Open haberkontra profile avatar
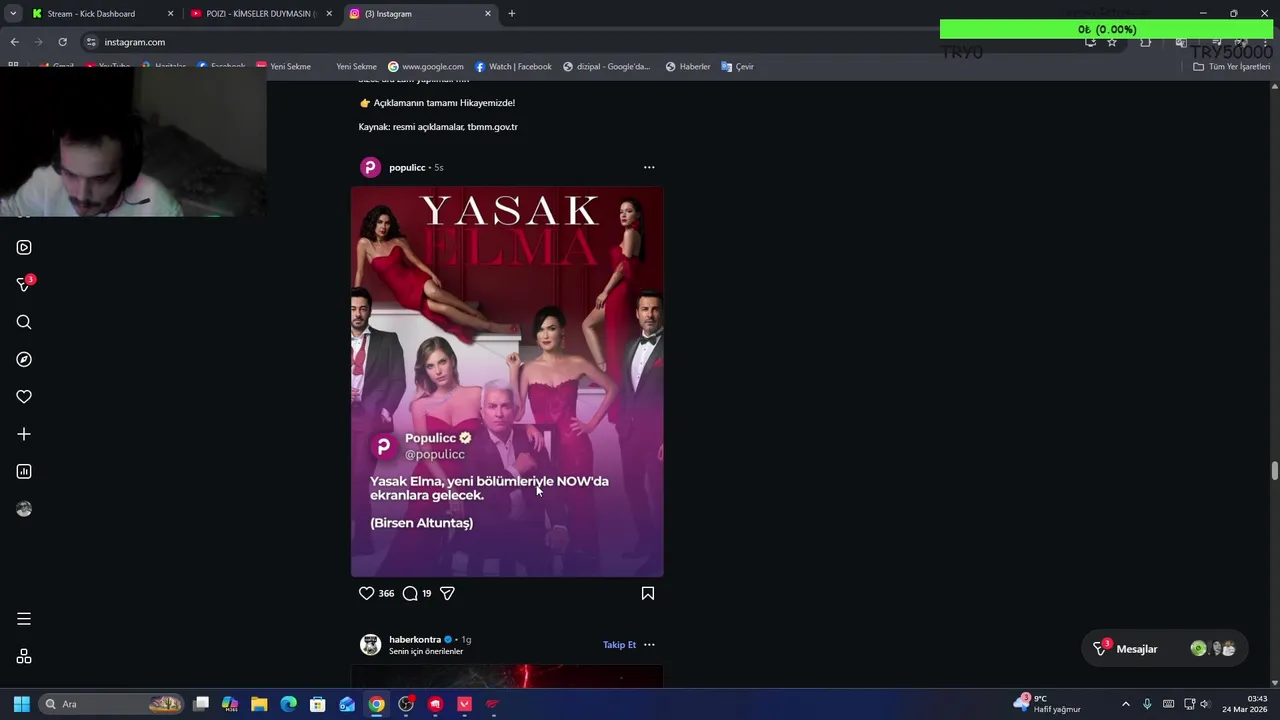The width and height of the screenshot is (1280, 720). click(370, 645)
